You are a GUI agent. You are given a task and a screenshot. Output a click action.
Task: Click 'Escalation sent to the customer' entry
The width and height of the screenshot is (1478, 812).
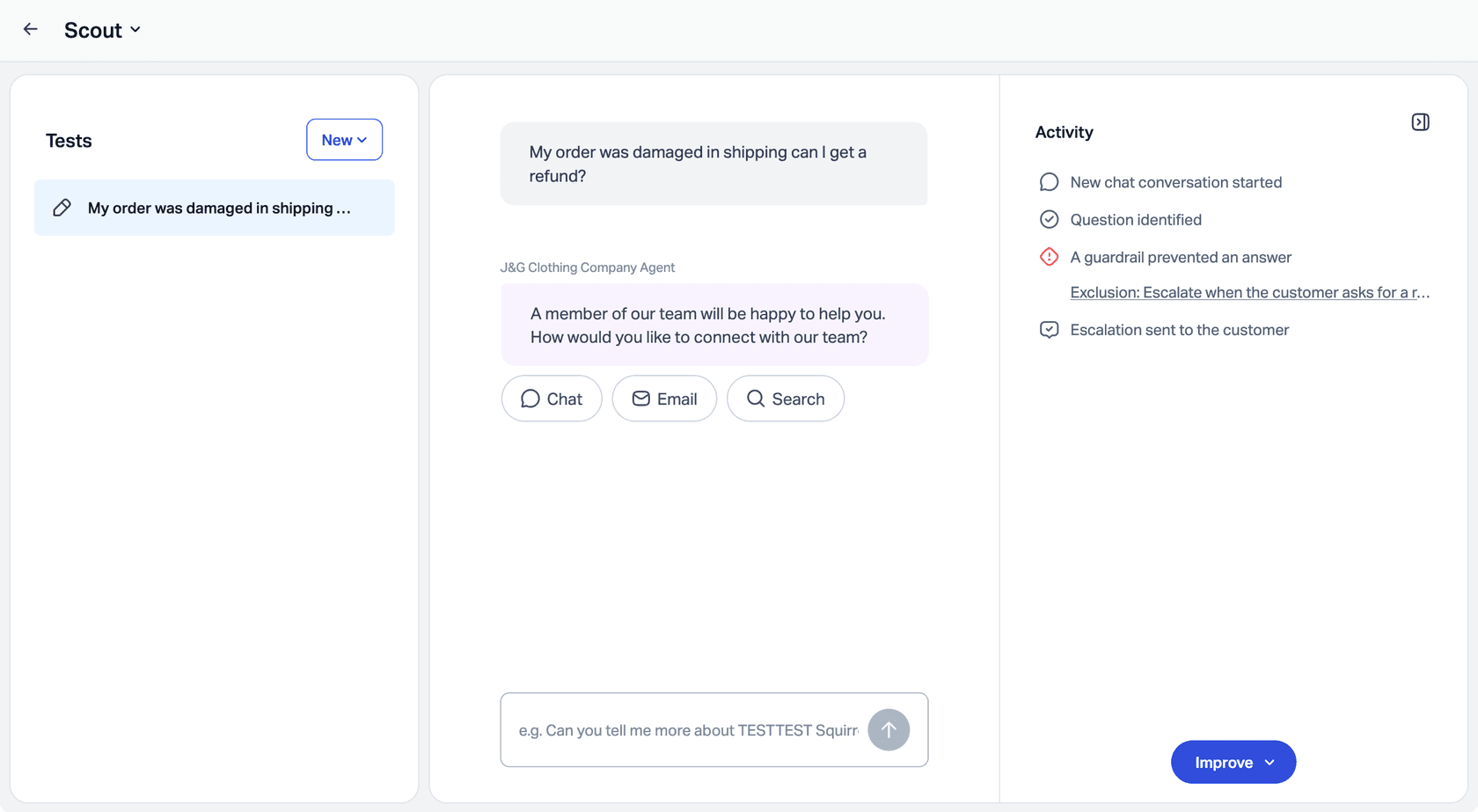point(1179,330)
